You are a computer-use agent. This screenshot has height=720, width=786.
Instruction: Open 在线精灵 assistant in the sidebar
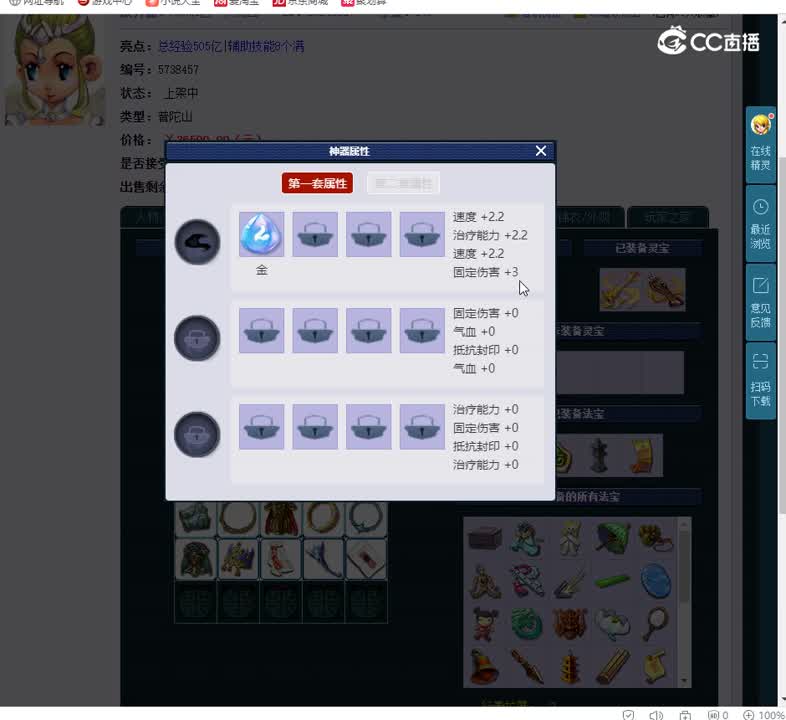[760, 144]
